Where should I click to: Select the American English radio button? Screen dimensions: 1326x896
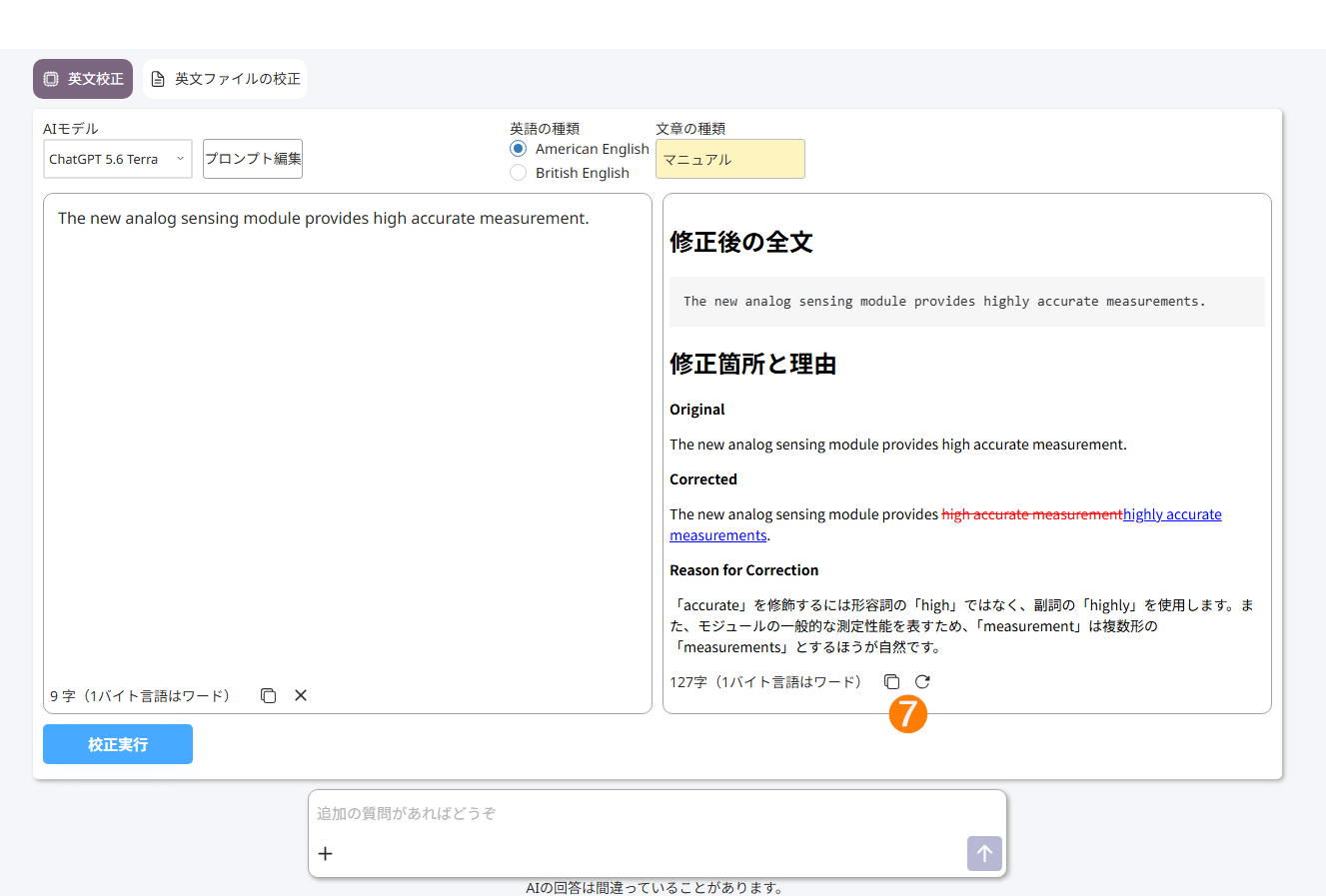tap(518, 148)
